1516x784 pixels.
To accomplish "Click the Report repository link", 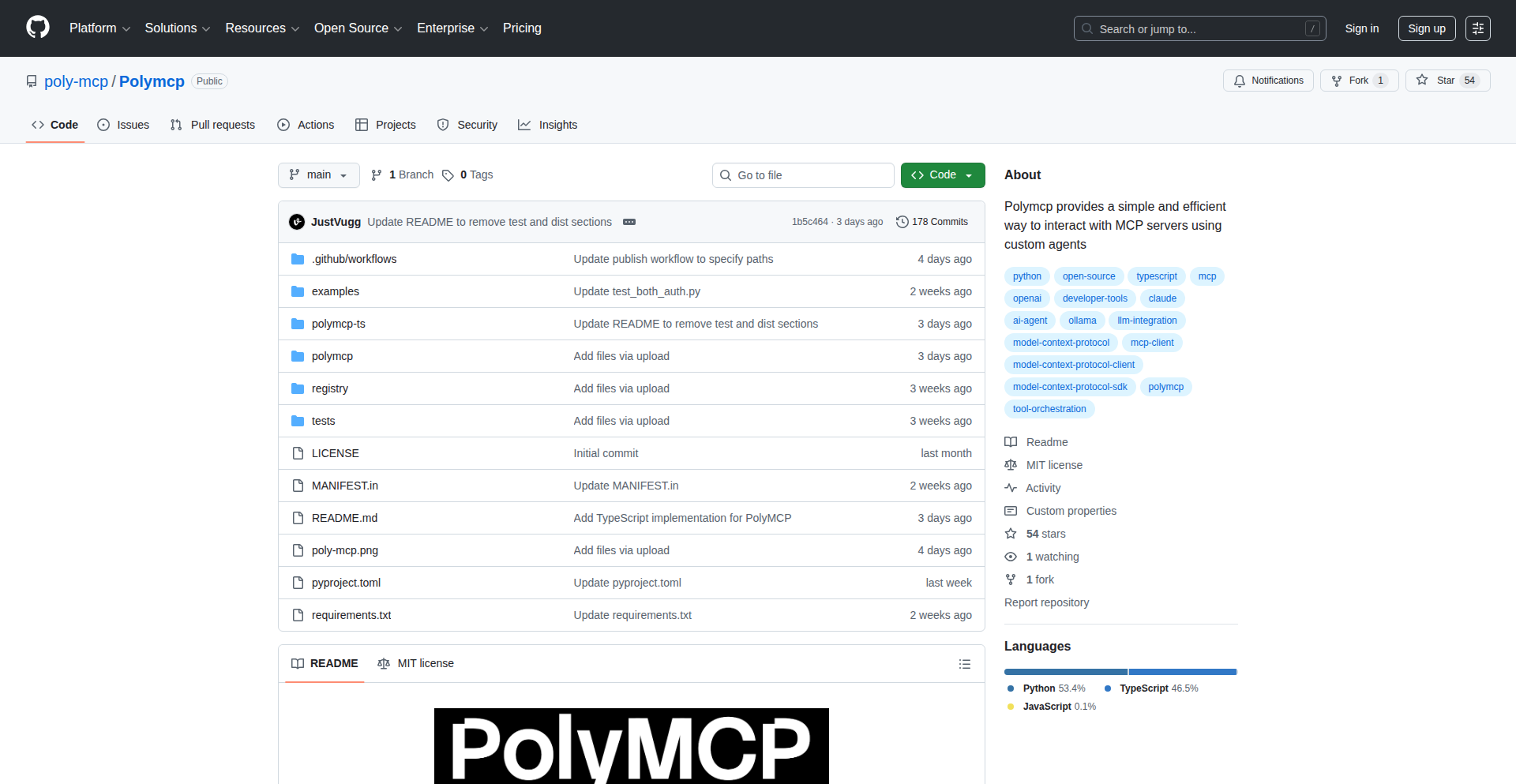I will [1046, 602].
